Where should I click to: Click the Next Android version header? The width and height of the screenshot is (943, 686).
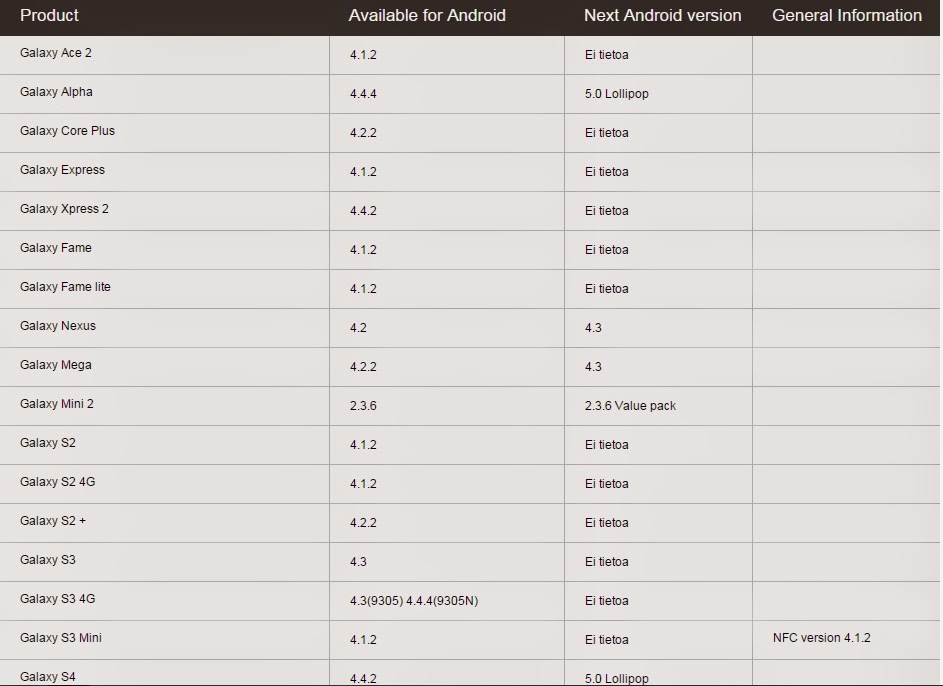662,15
